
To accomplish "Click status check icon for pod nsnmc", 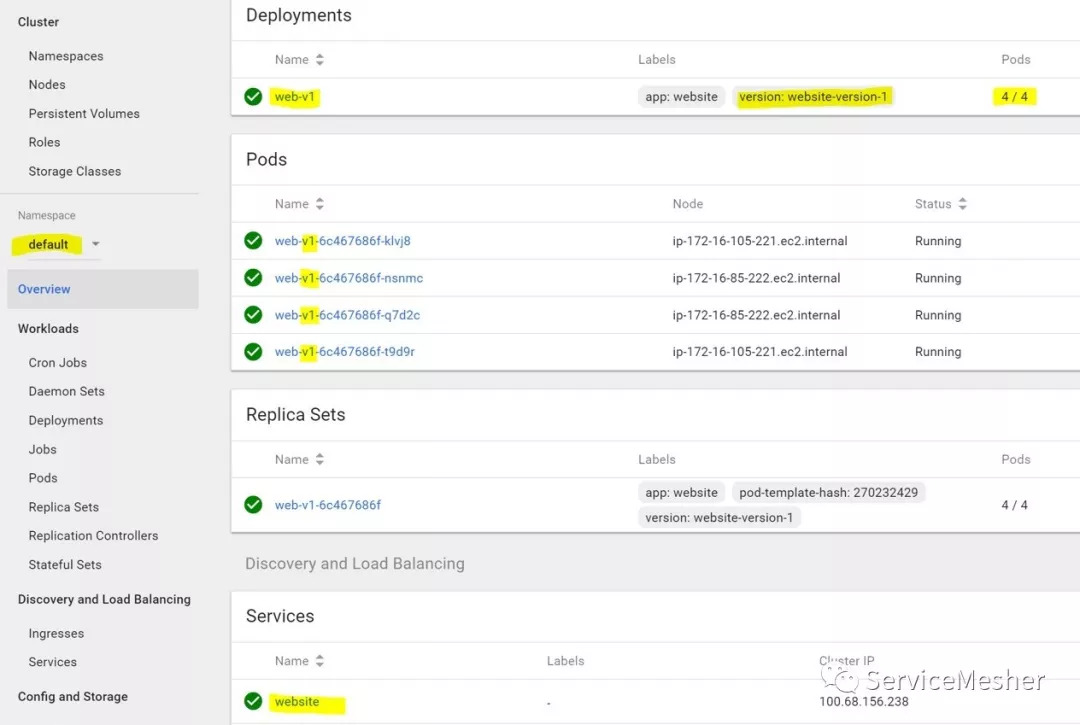I will point(253,277).
